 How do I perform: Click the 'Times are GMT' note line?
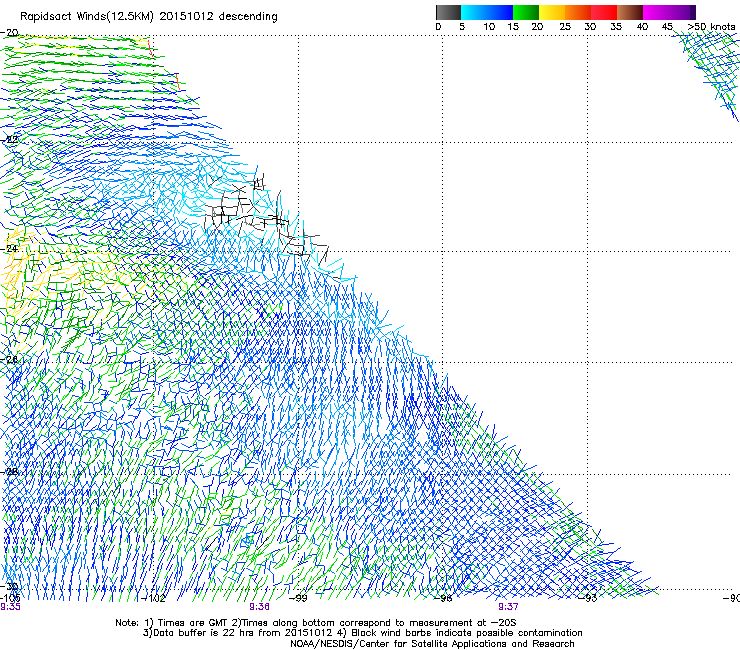tap(316, 623)
